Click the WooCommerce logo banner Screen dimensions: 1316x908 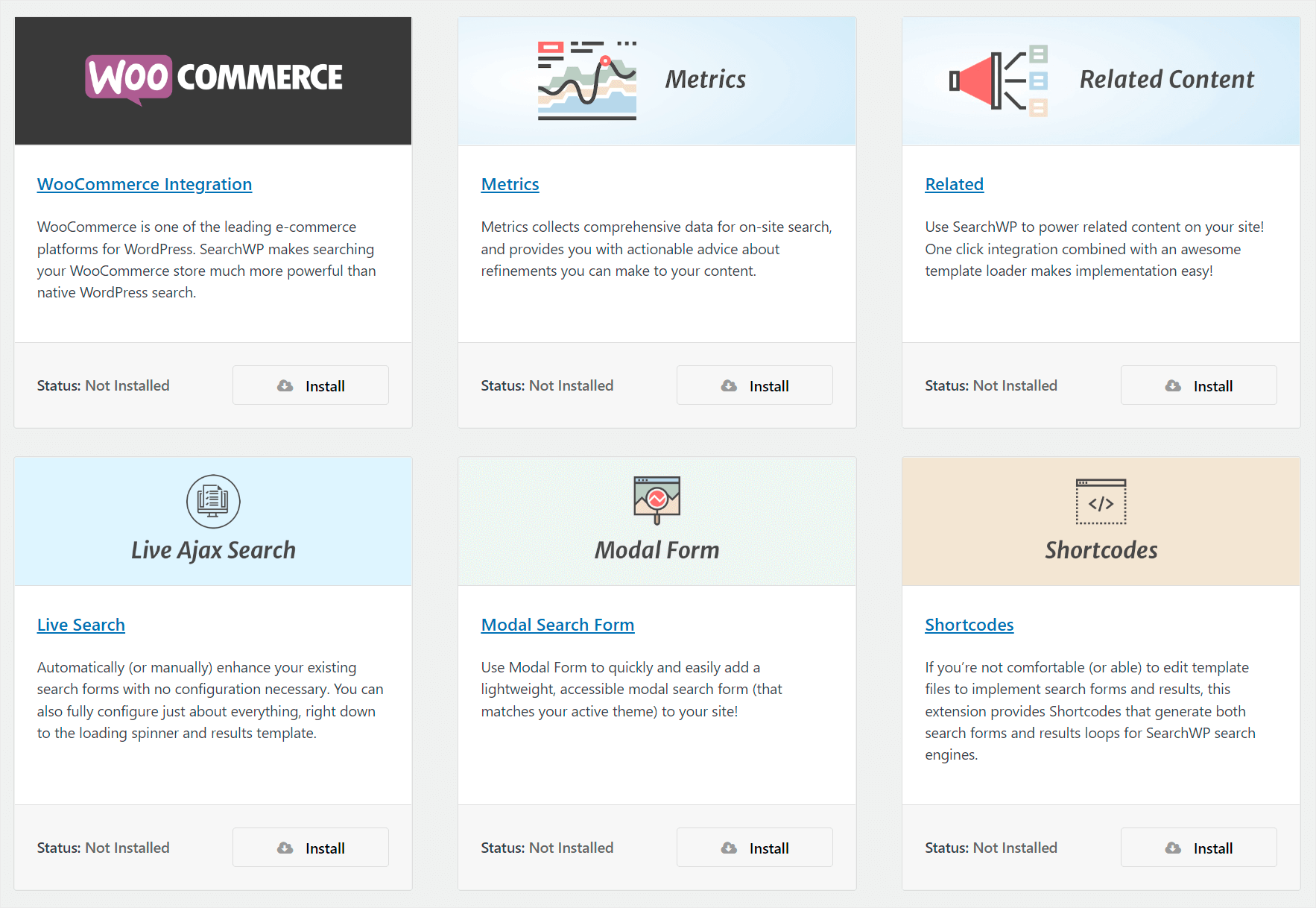tap(213, 81)
